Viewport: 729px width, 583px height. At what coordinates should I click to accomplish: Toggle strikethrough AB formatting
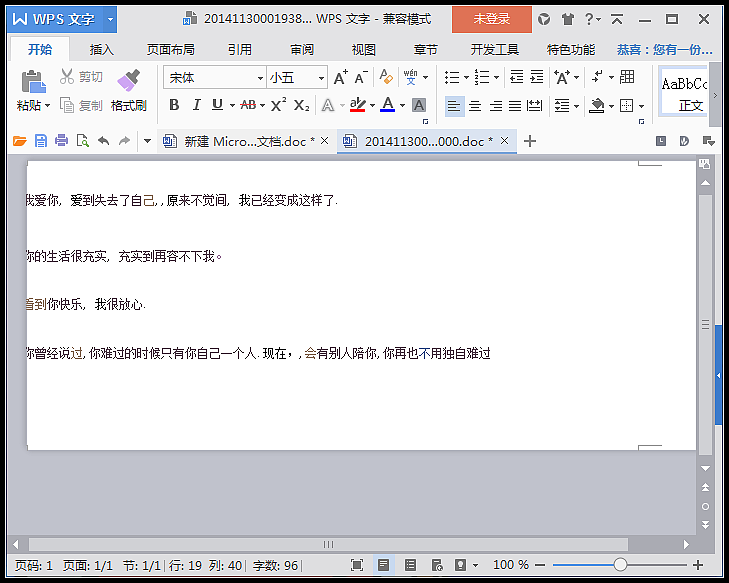click(248, 105)
